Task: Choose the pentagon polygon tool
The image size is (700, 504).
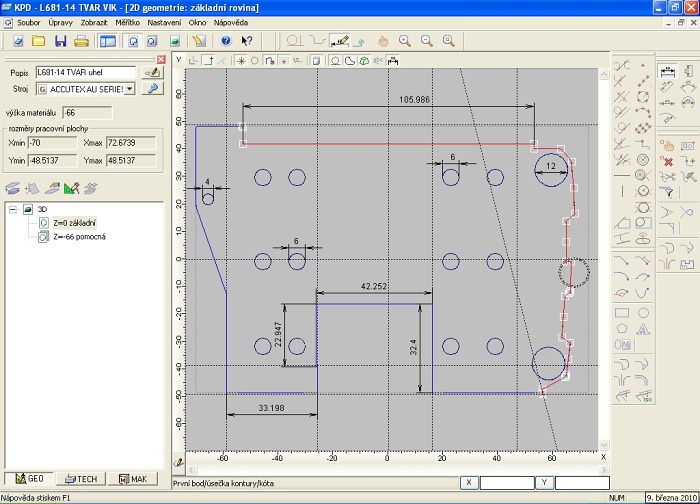Action: 622,329
